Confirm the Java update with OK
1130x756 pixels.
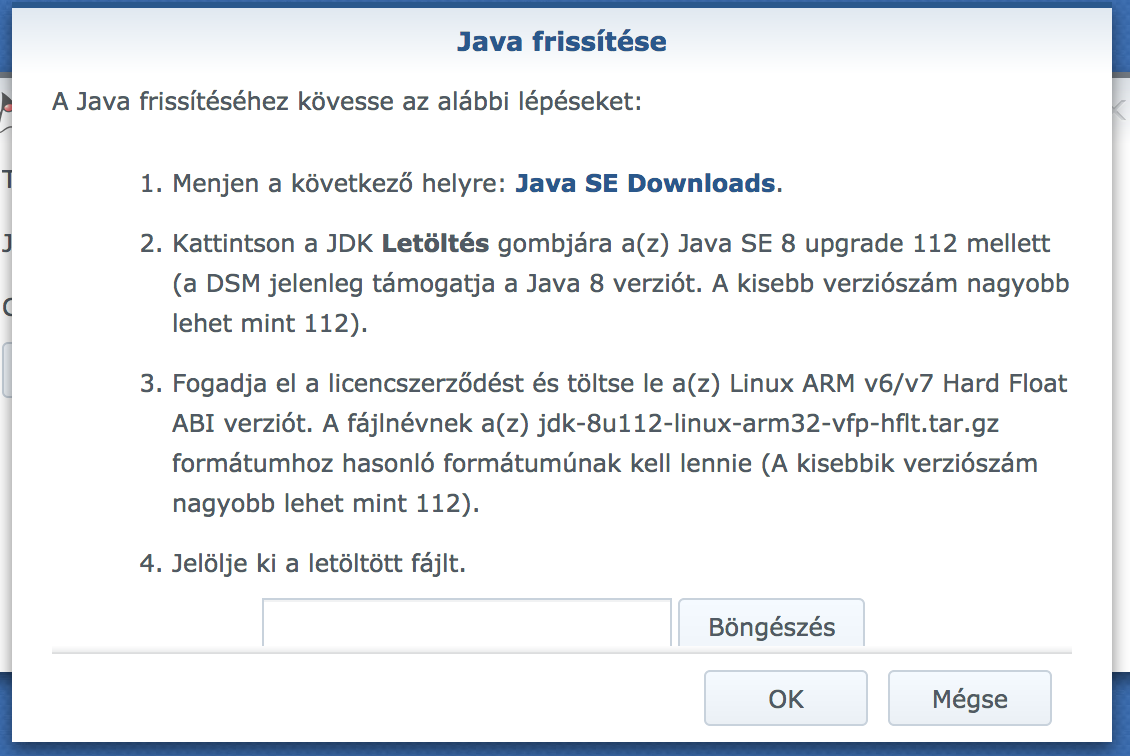(785, 697)
